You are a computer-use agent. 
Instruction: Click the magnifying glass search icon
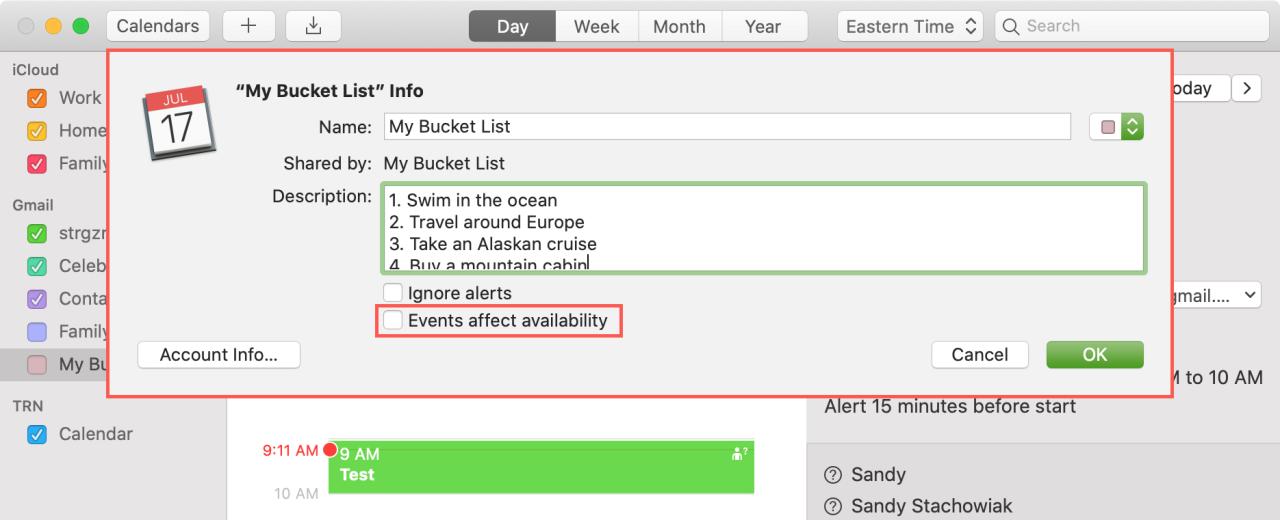pyautogui.click(x=1011, y=27)
